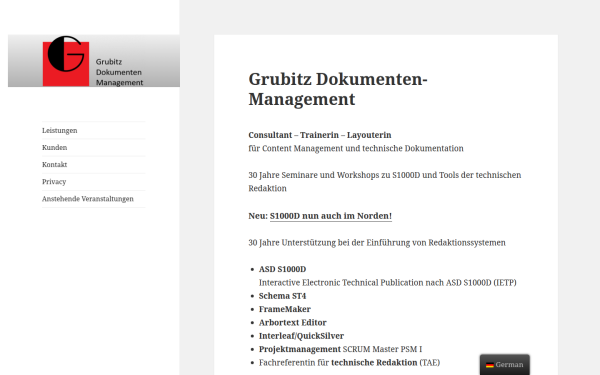This screenshot has height=375, width=600.
Task: Click the 'Arbortext Editor' list entry
Action: 293,323
